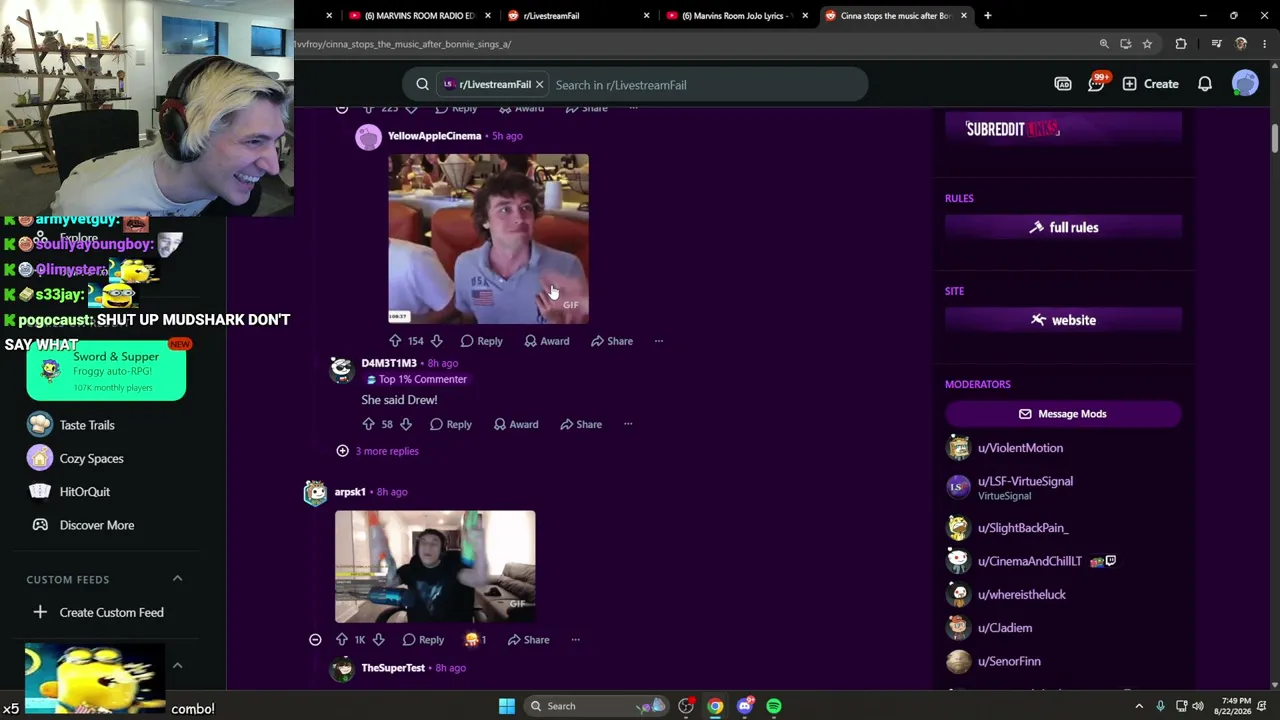This screenshot has width=1280, height=720.
Task: Collapse the Custom Feeds section
Action: [x=177, y=579]
